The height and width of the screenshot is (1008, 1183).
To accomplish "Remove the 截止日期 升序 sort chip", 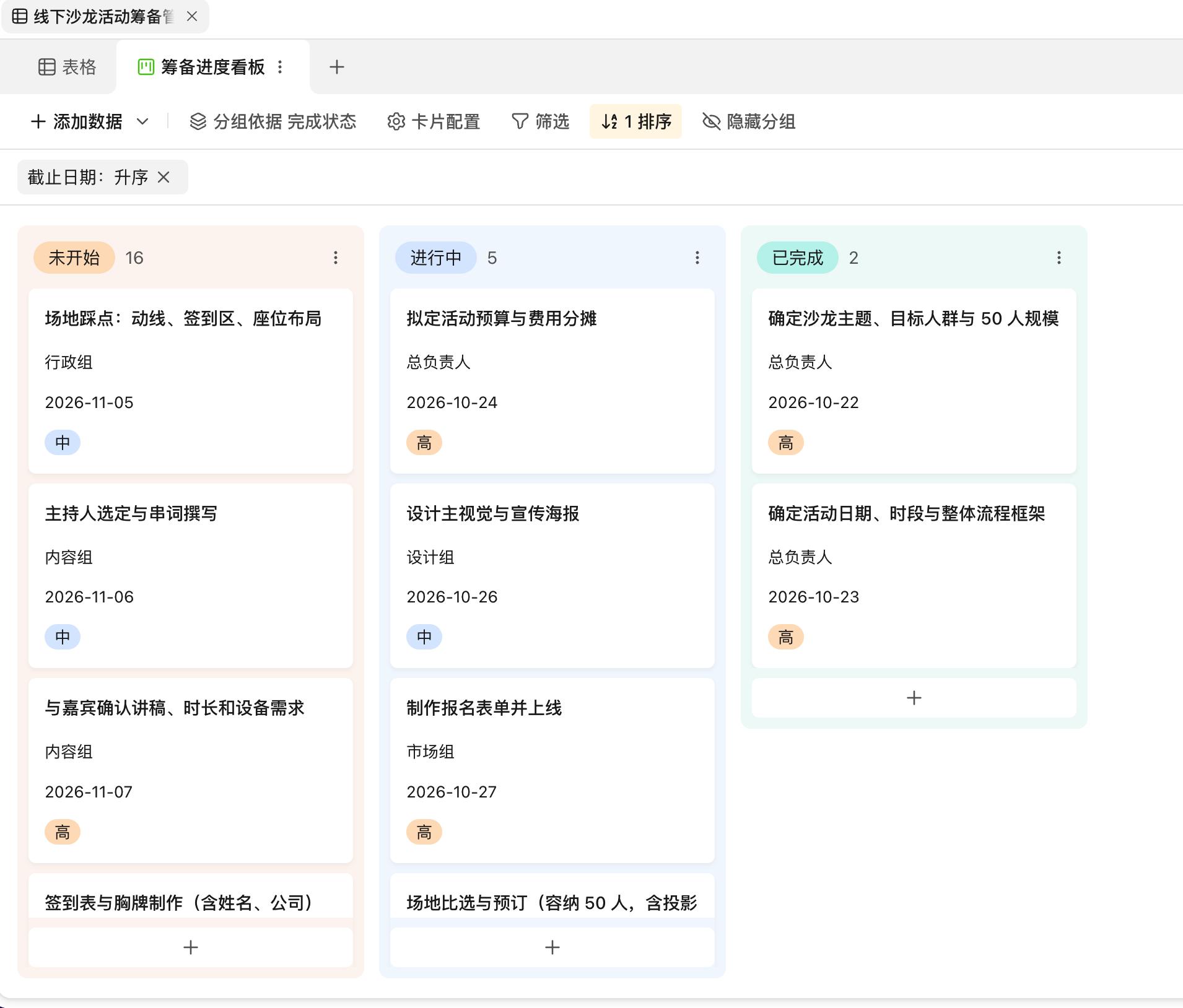I will pyautogui.click(x=164, y=178).
